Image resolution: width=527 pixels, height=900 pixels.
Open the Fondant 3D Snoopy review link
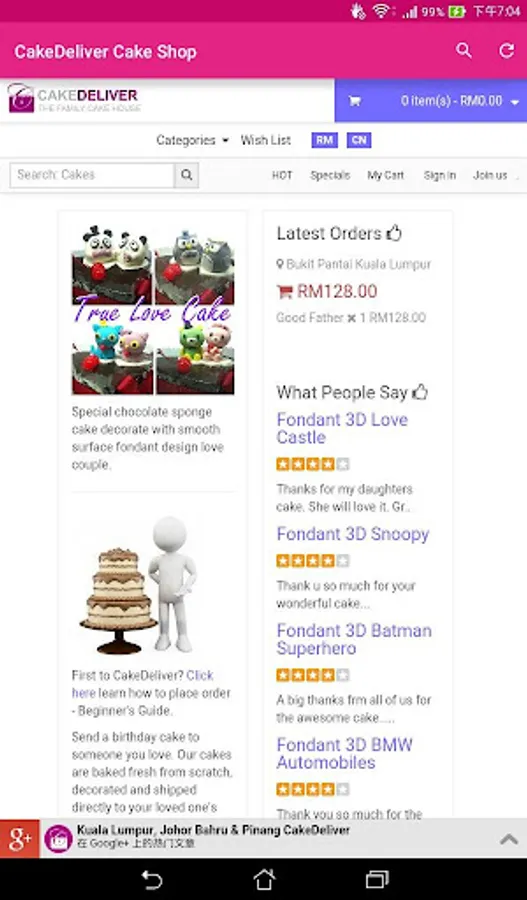[352, 534]
